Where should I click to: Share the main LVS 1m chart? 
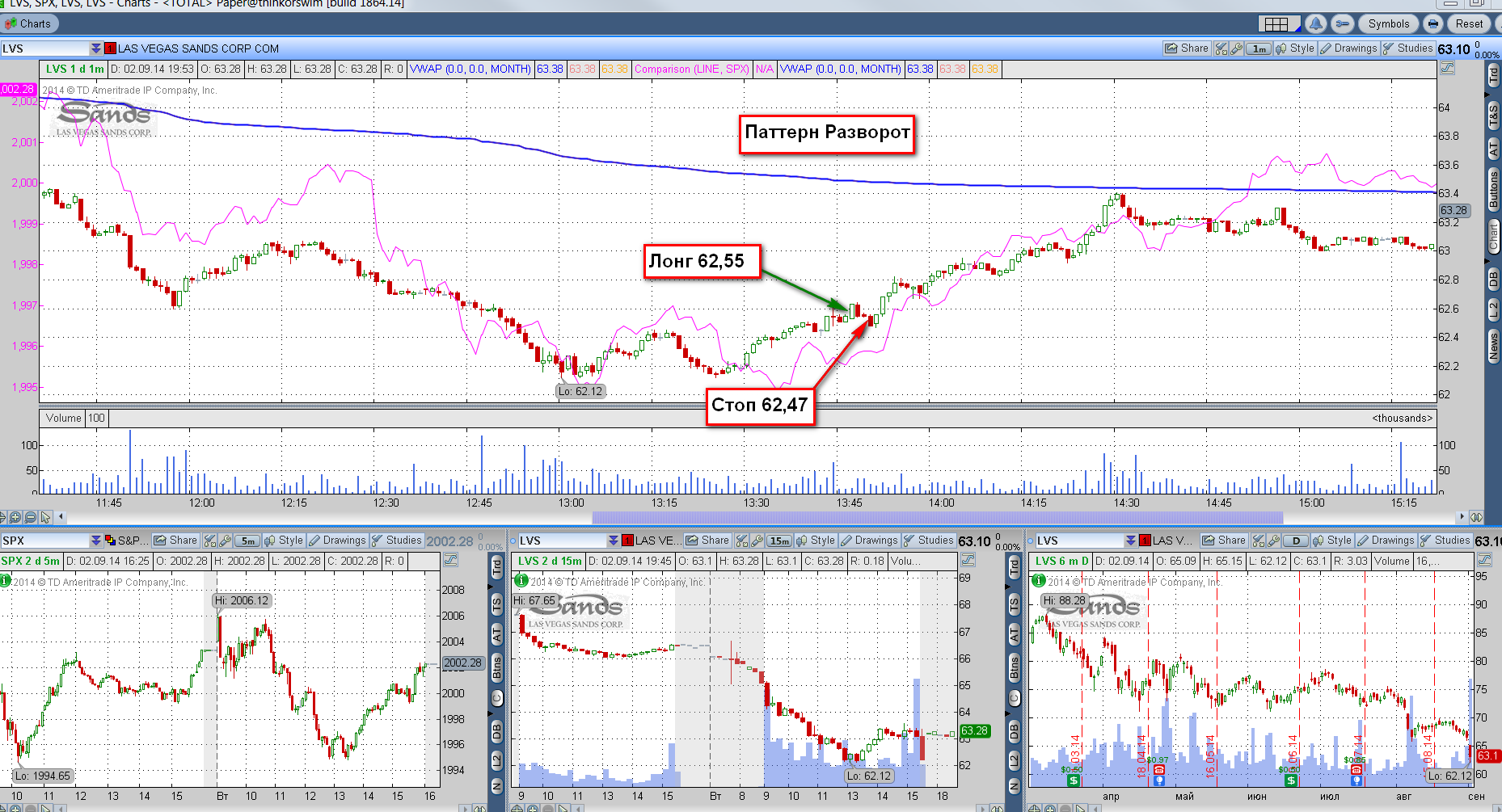[x=1187, y=48]
